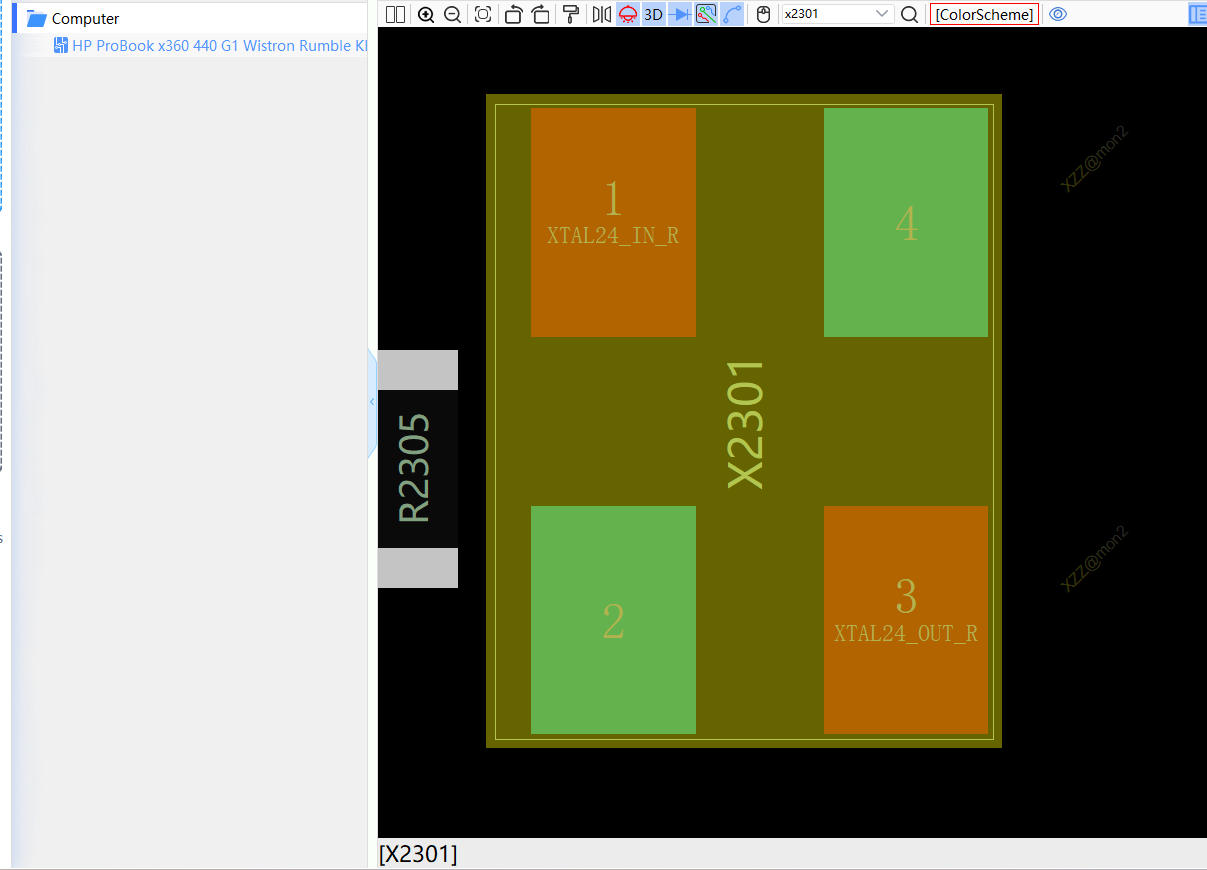Click the magnifier search button

click(909, 14)
